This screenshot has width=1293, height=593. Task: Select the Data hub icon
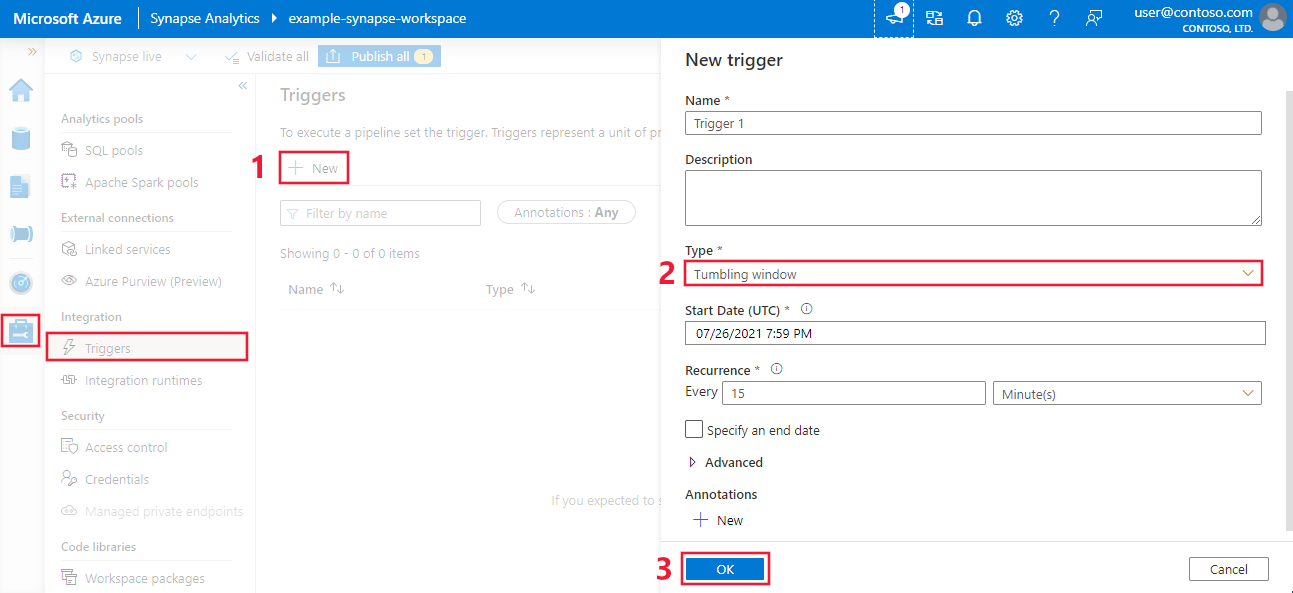[x=20, y=138]
